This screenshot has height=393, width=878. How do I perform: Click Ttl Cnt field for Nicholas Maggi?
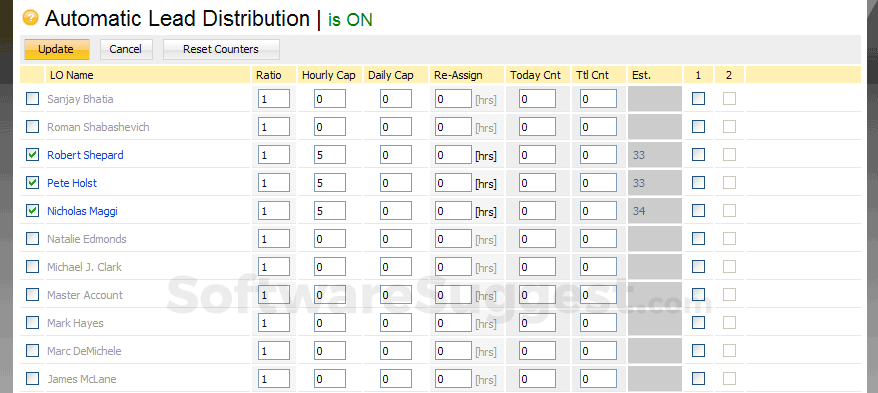[x=599, y=211]
